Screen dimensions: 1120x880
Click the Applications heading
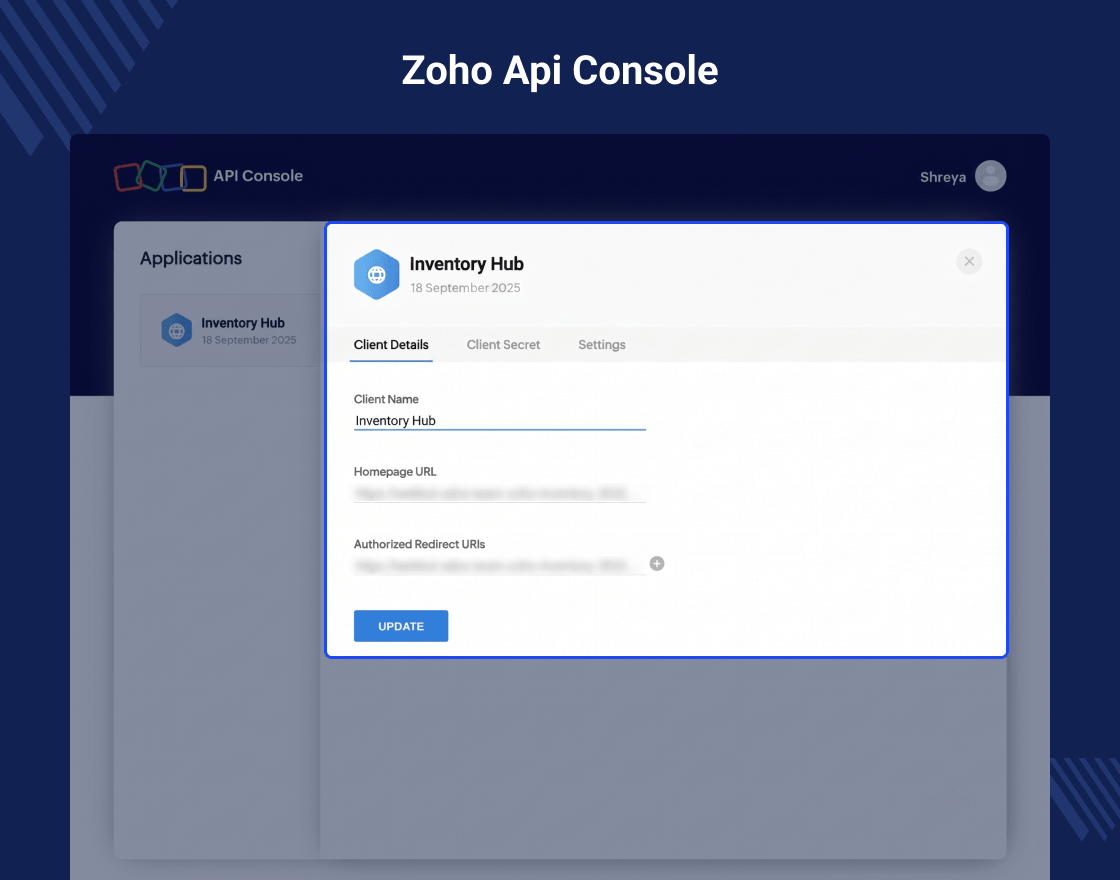tap(191, 259)
